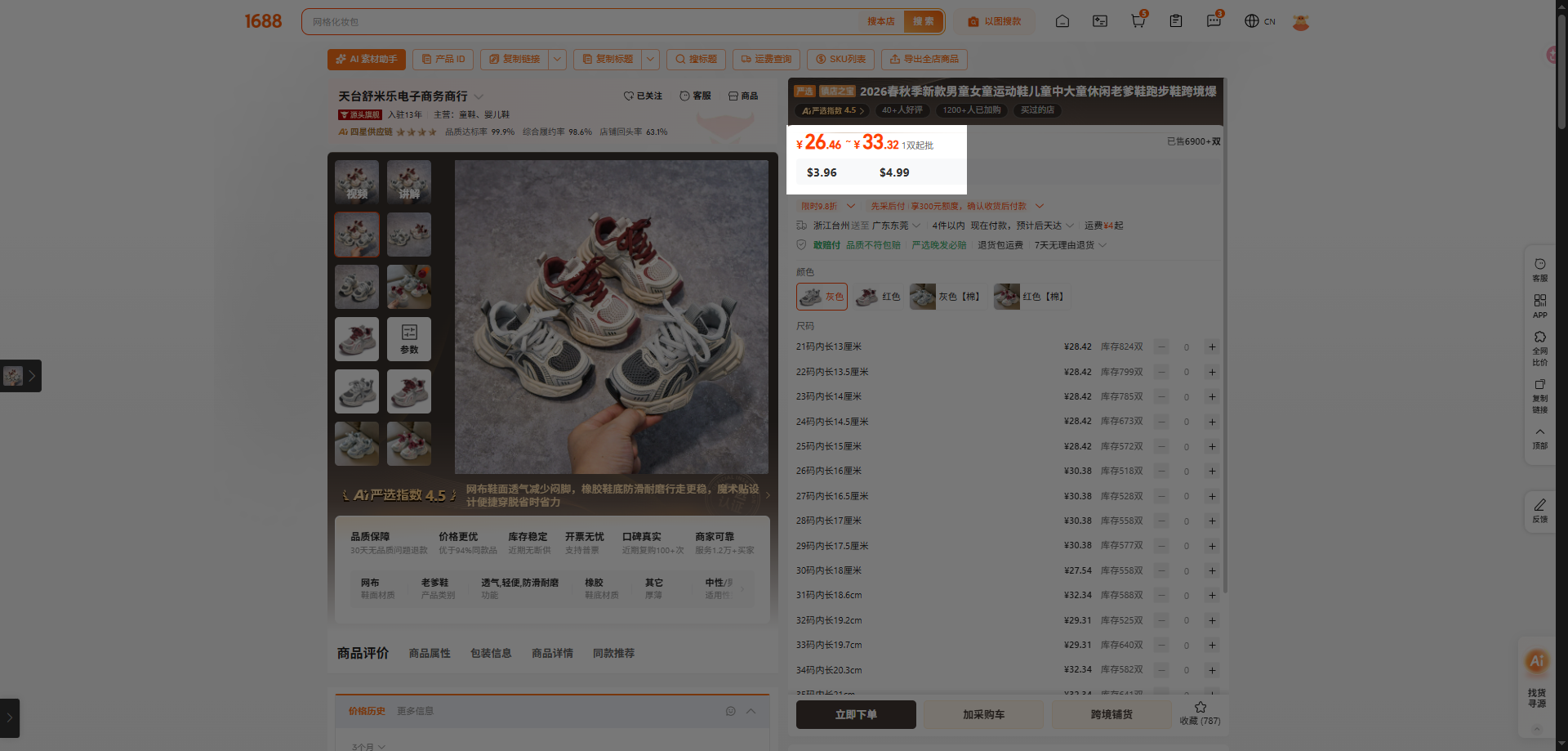This screenshot has width=1568, height=751.
Task: Expand the 限时9.8折 discount chevron
Action: tap(850, 206)
